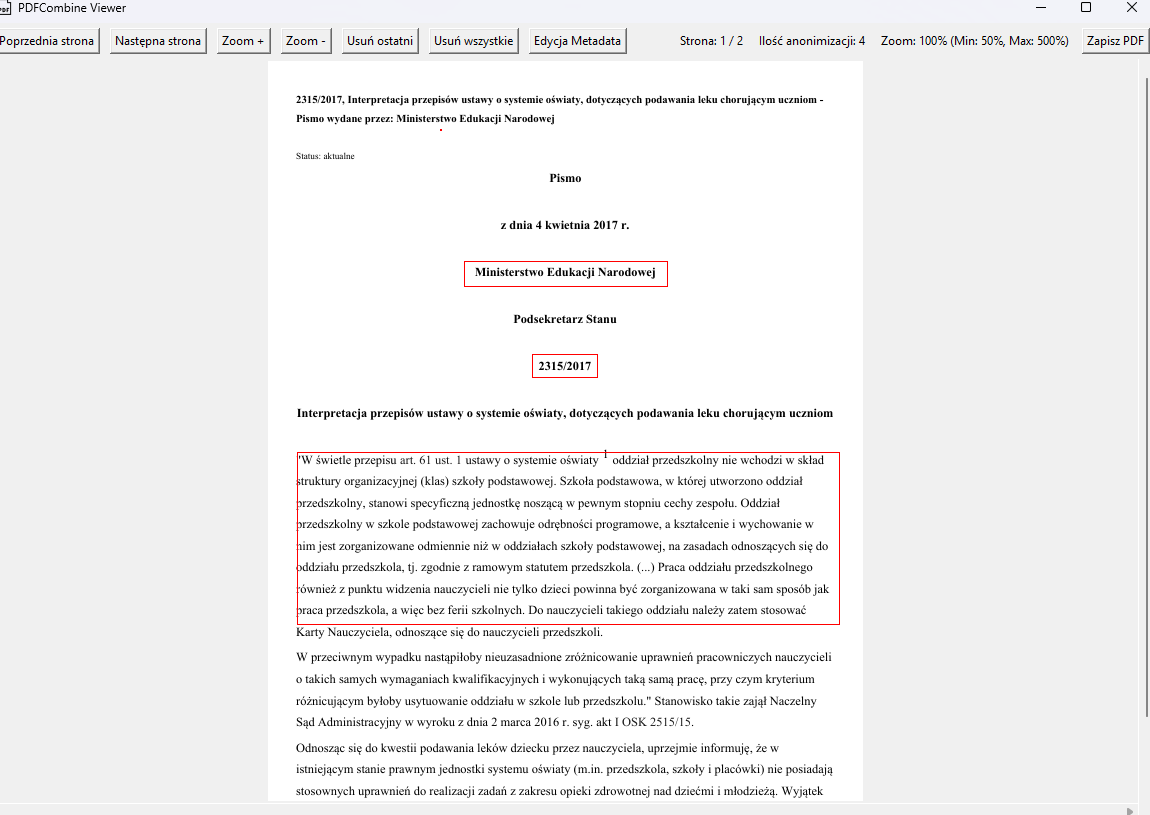Save the document with Zapisz PDF
The image size is (1150, 815).
click(x=1115, y=41)
